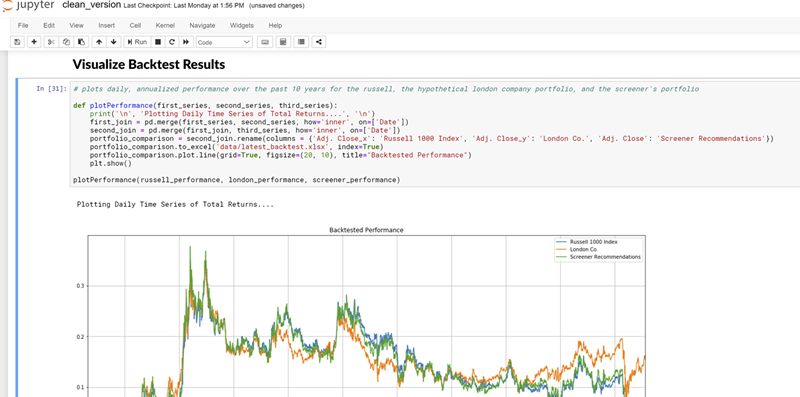Click the Jupyter logo
The width and height of the screenshot is (800, 397).
tap(28, 5)
